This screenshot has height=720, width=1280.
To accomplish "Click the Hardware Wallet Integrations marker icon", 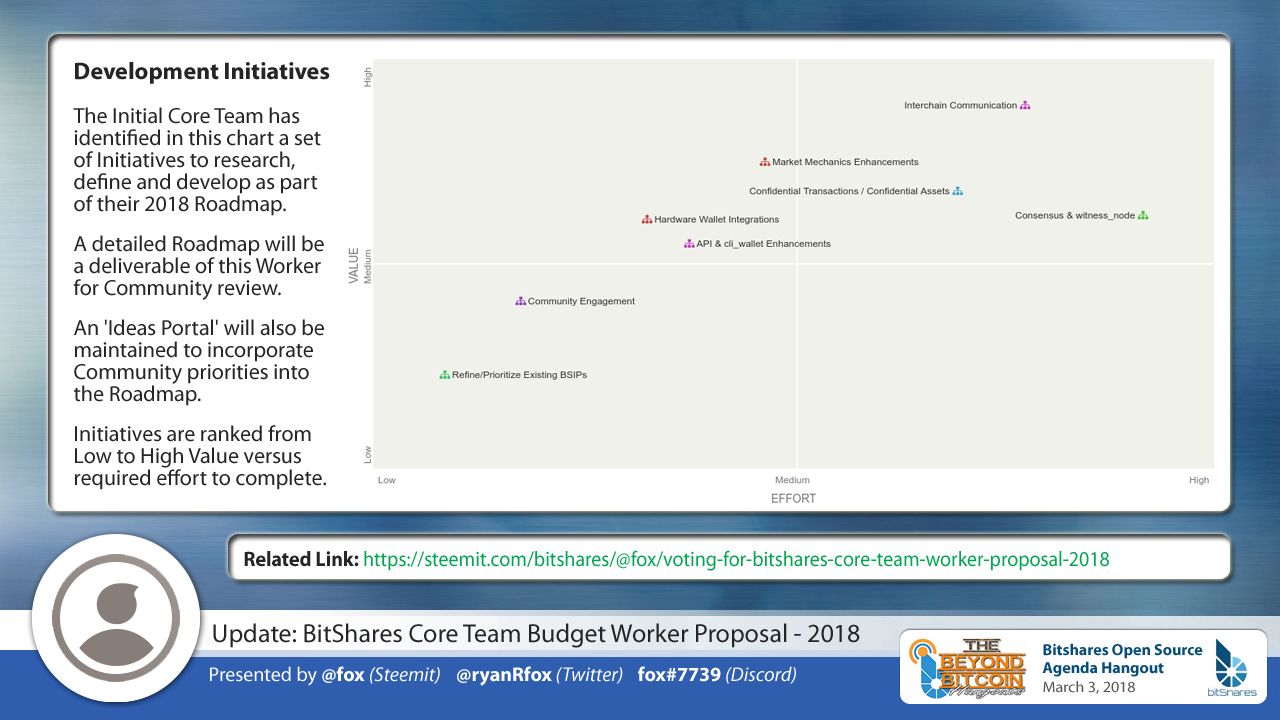I will 647,220.
